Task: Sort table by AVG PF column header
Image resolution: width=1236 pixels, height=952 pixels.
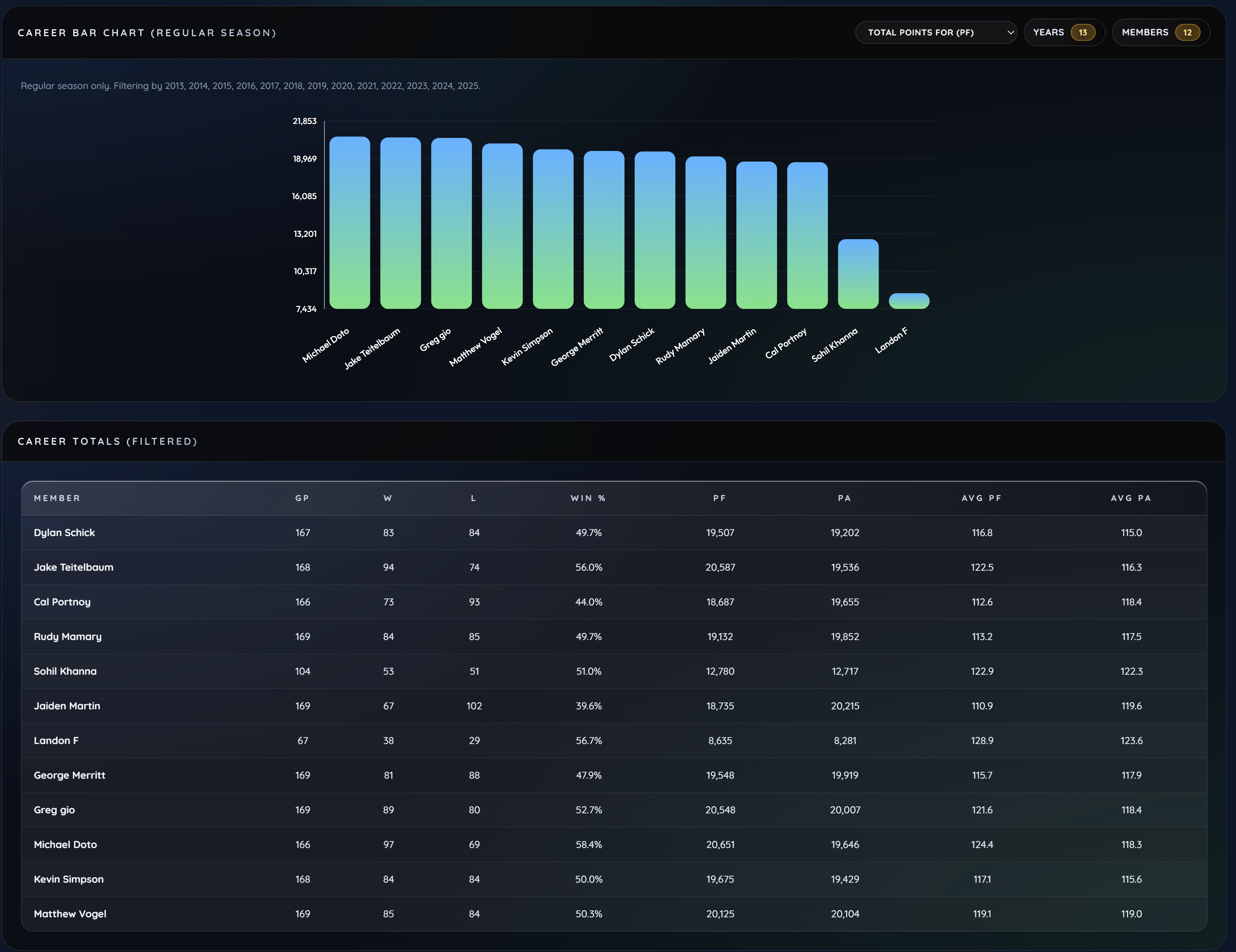Action: 982,498
